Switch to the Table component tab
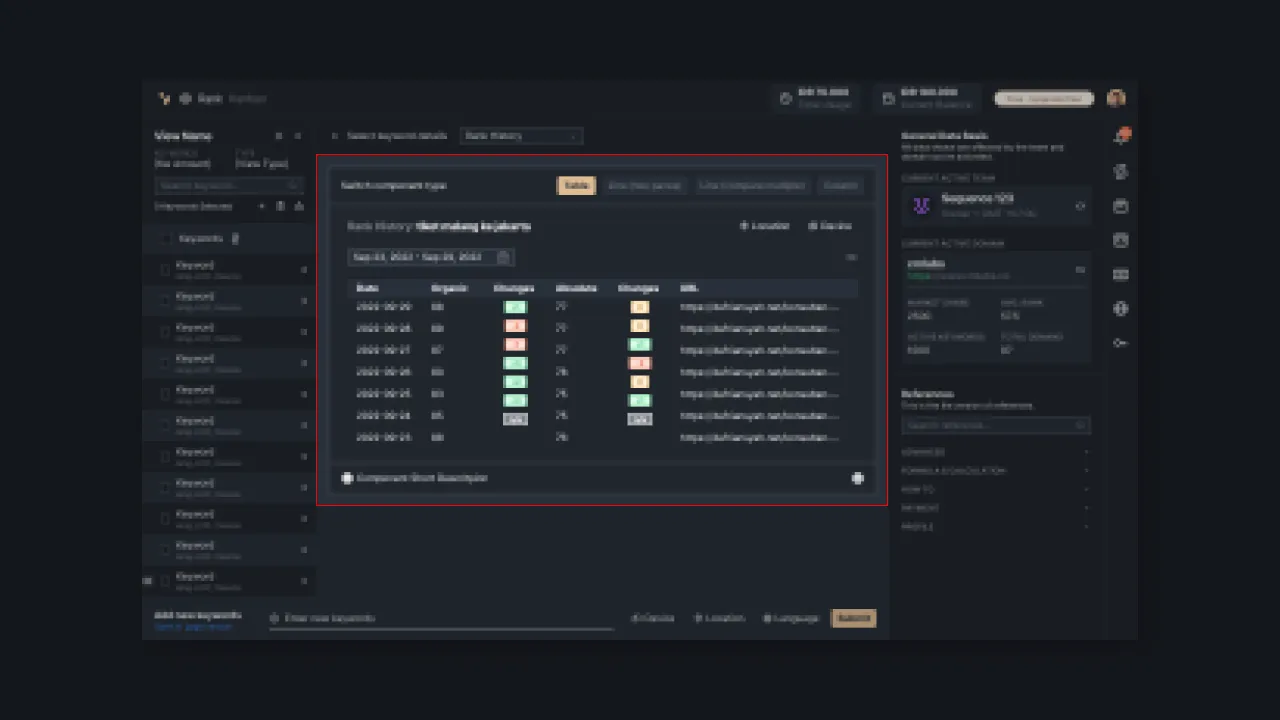1280x720 pixels. pyautogui.click(x=576, y=185)
